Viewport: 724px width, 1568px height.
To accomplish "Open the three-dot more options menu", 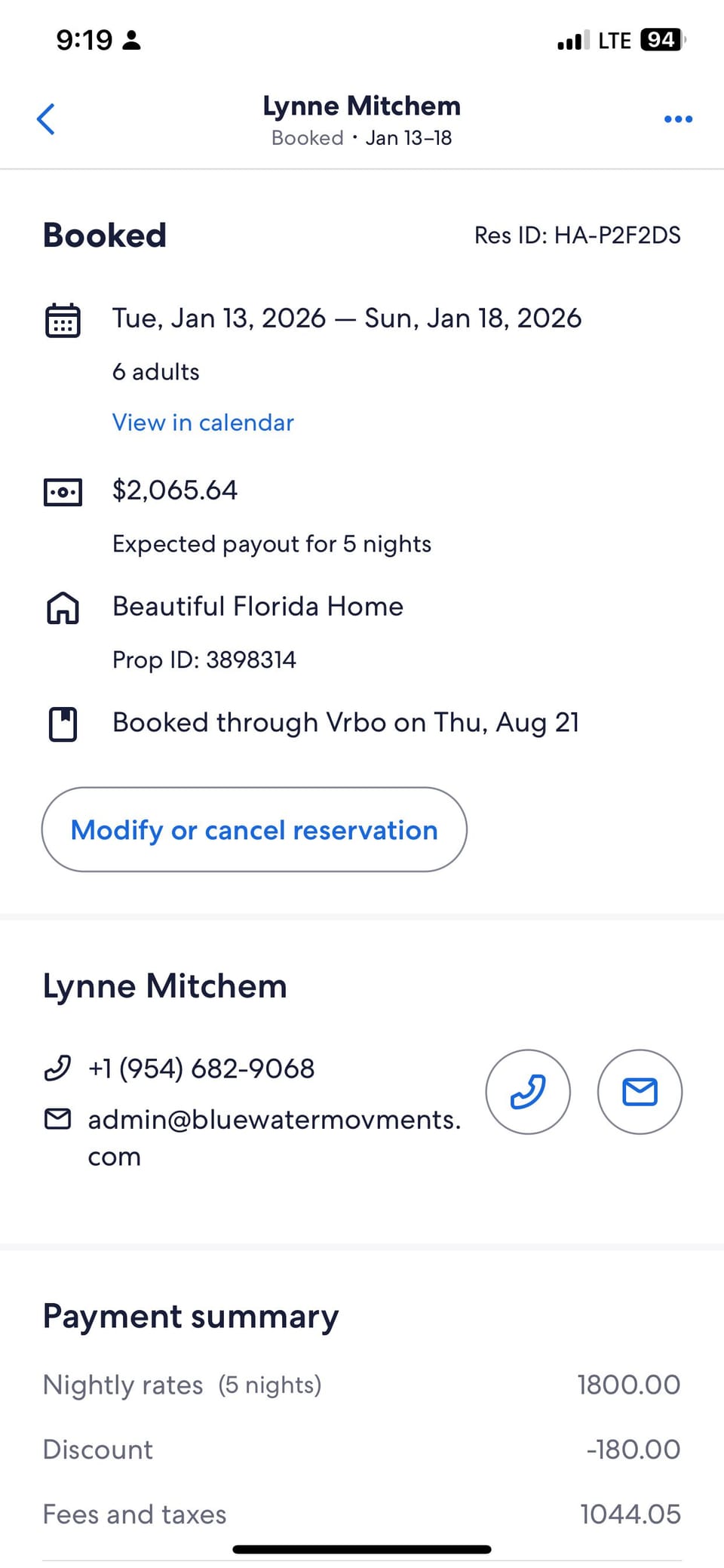I will 678,119.
